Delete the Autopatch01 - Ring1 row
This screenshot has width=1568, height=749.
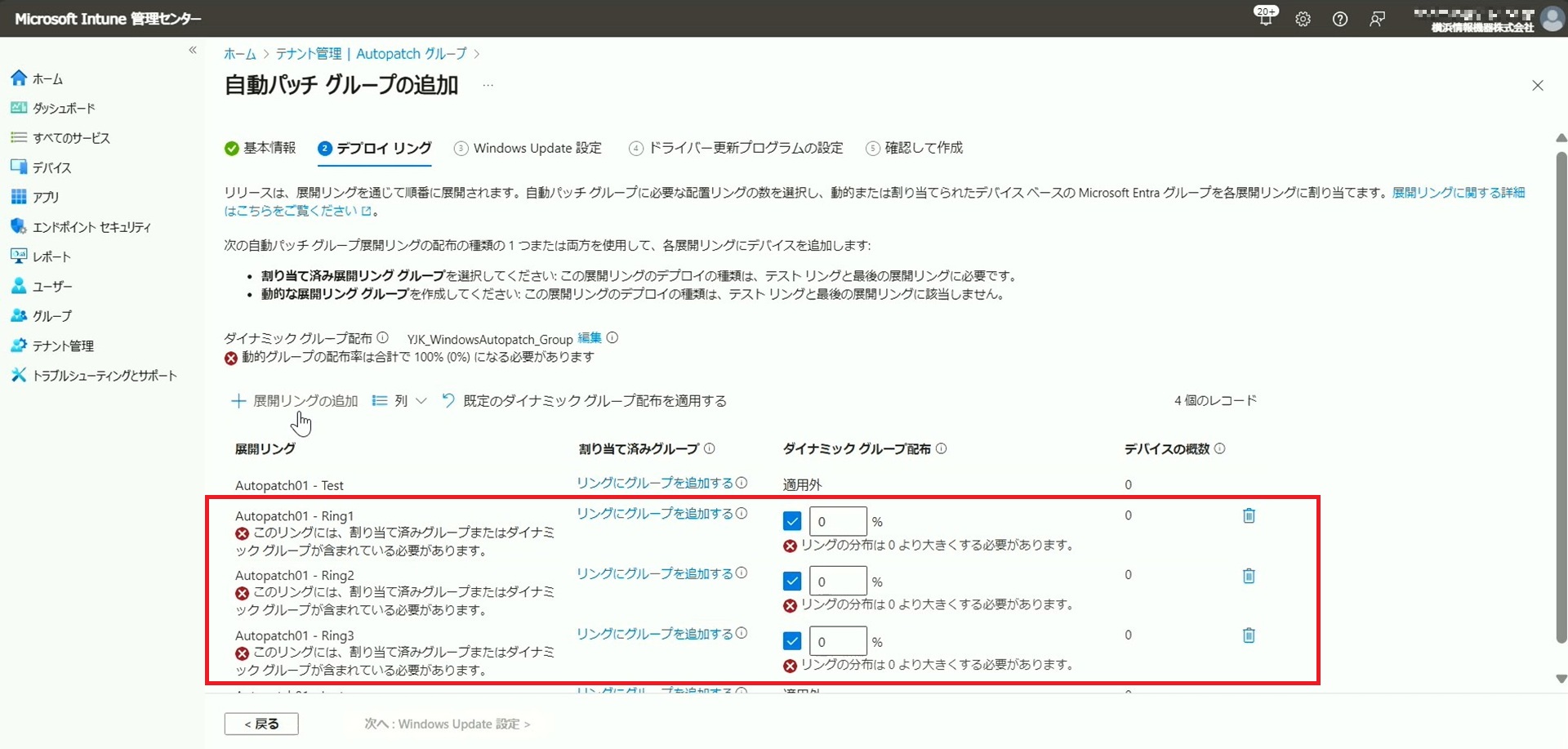[x=1249, y=515]
